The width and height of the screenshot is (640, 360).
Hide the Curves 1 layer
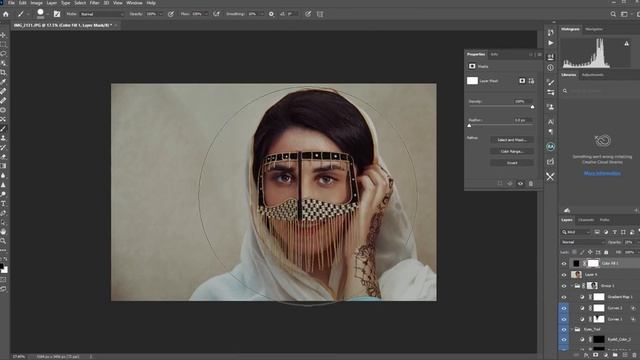(564, 319)
